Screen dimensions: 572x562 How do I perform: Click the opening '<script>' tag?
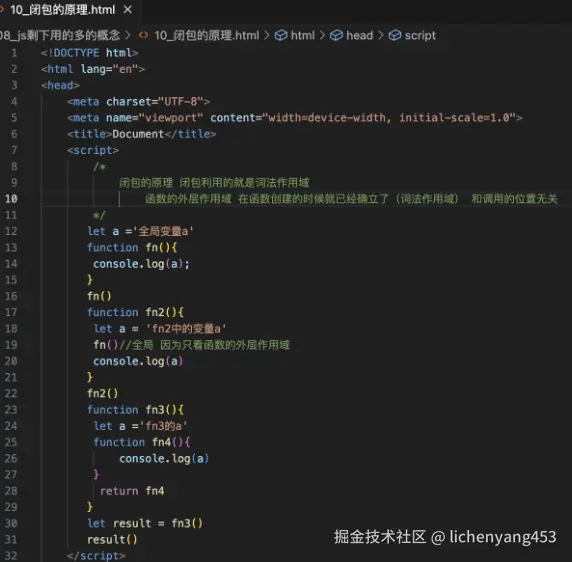[x=93, y=150]
